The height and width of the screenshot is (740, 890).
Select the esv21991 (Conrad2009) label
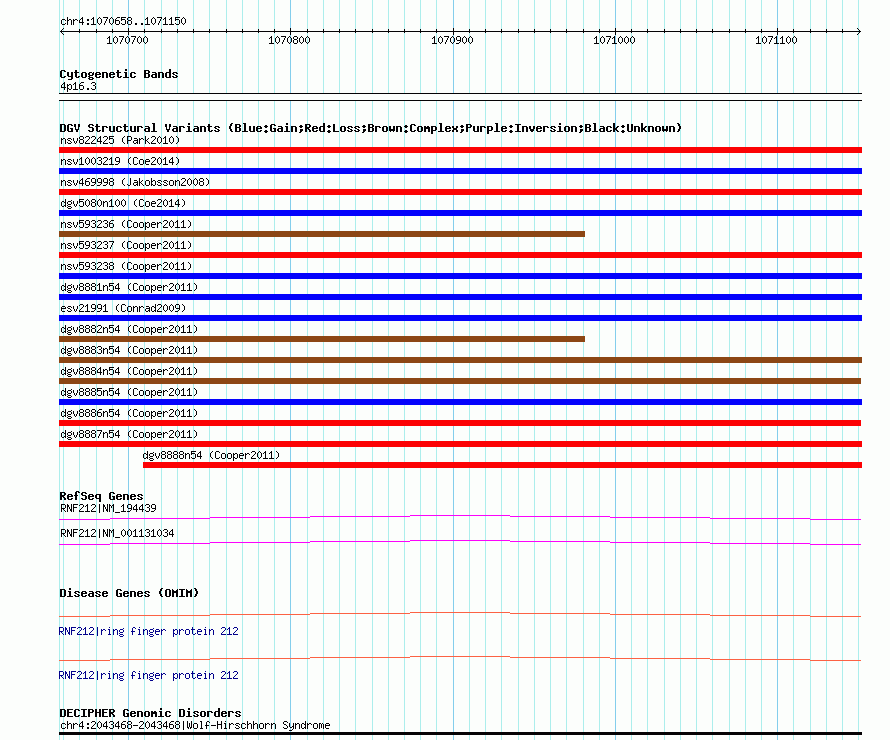coord(123,308)
